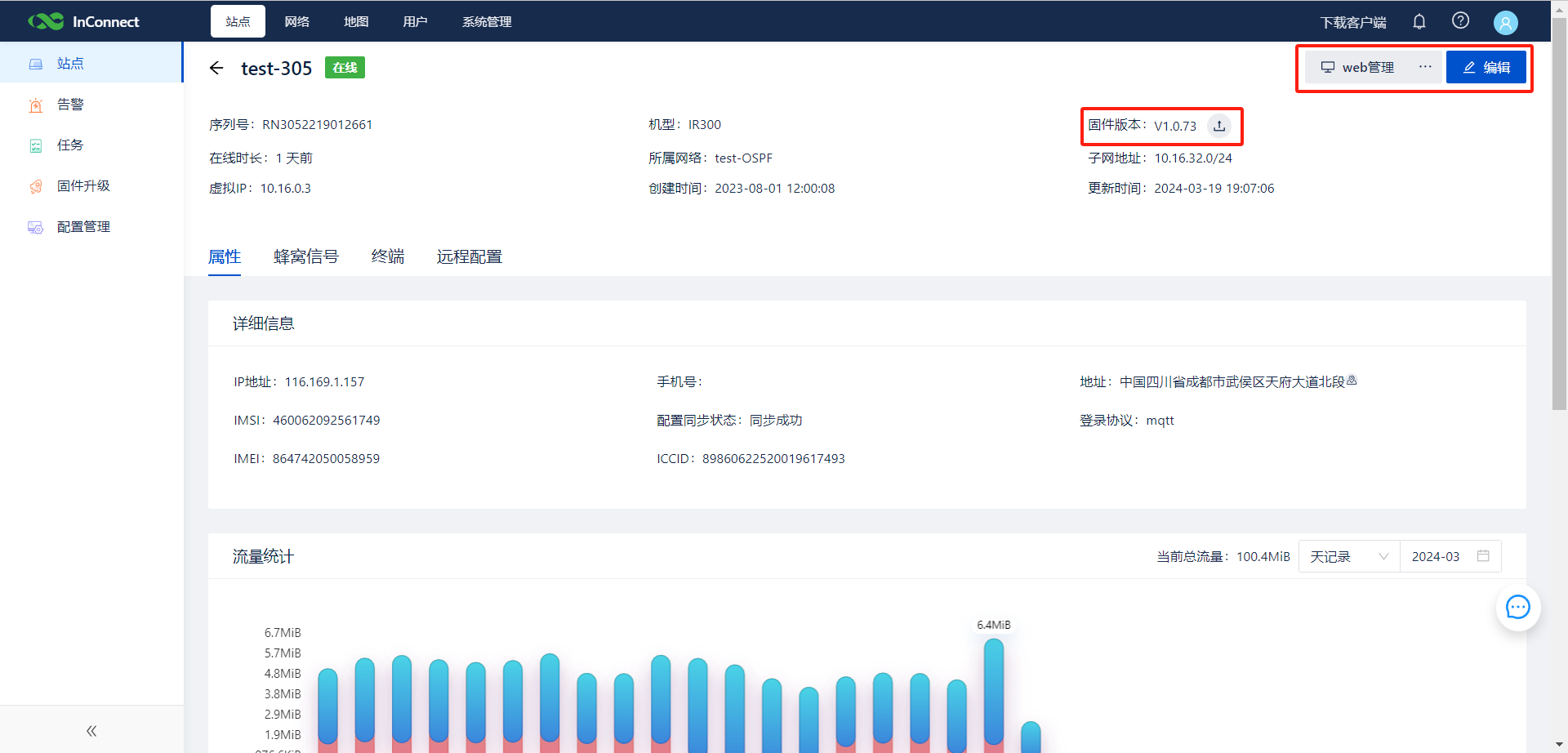Click the 站点 sidebar icon

tap(36, 64)
